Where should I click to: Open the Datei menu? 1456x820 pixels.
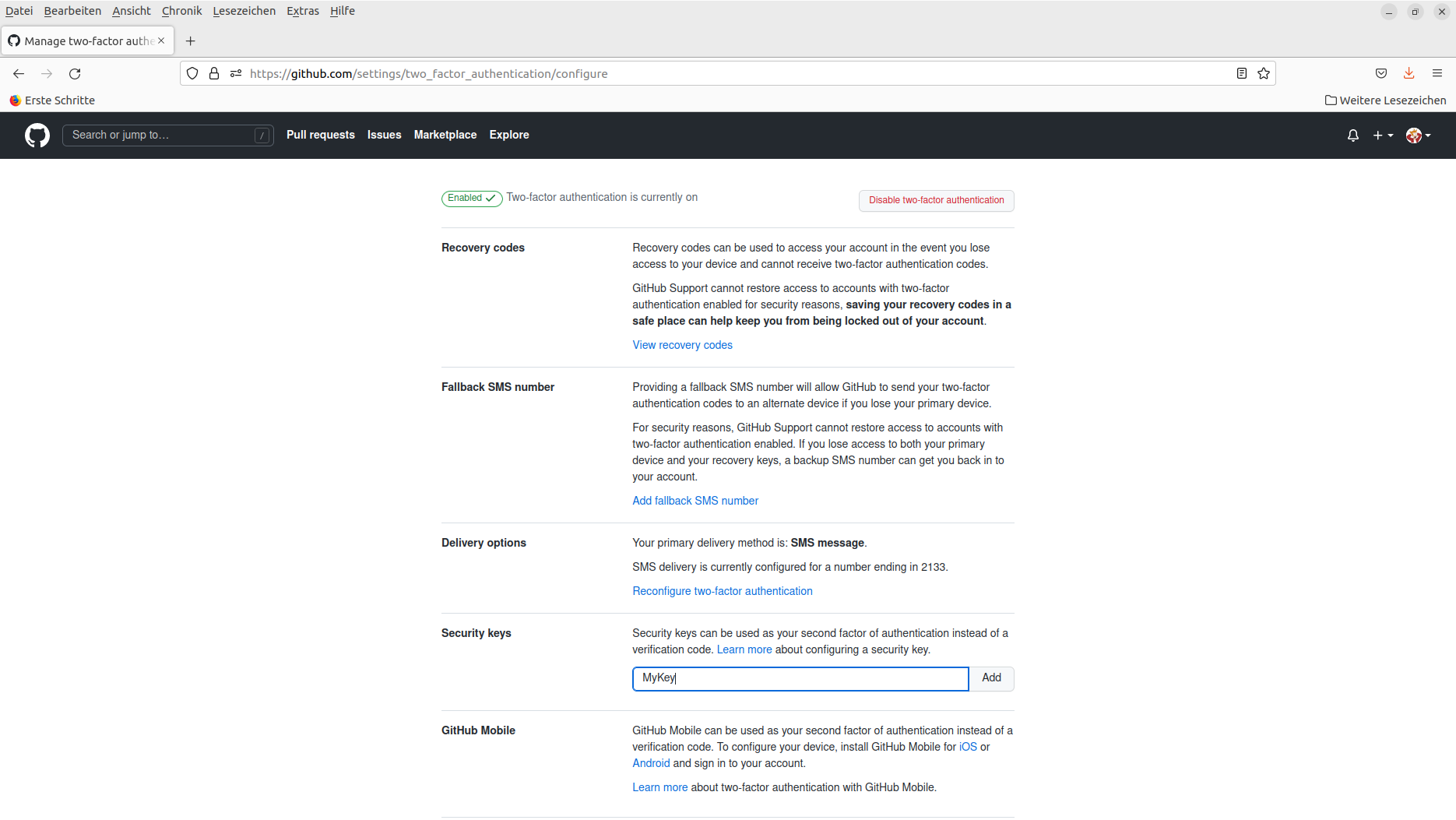pos(19,11)
